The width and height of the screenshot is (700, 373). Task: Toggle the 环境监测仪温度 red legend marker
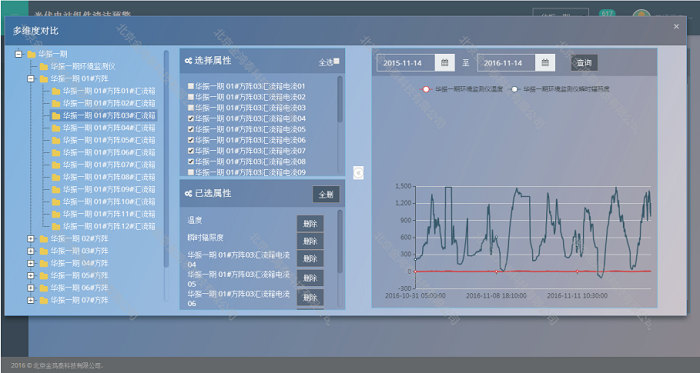tap(426, 89)
